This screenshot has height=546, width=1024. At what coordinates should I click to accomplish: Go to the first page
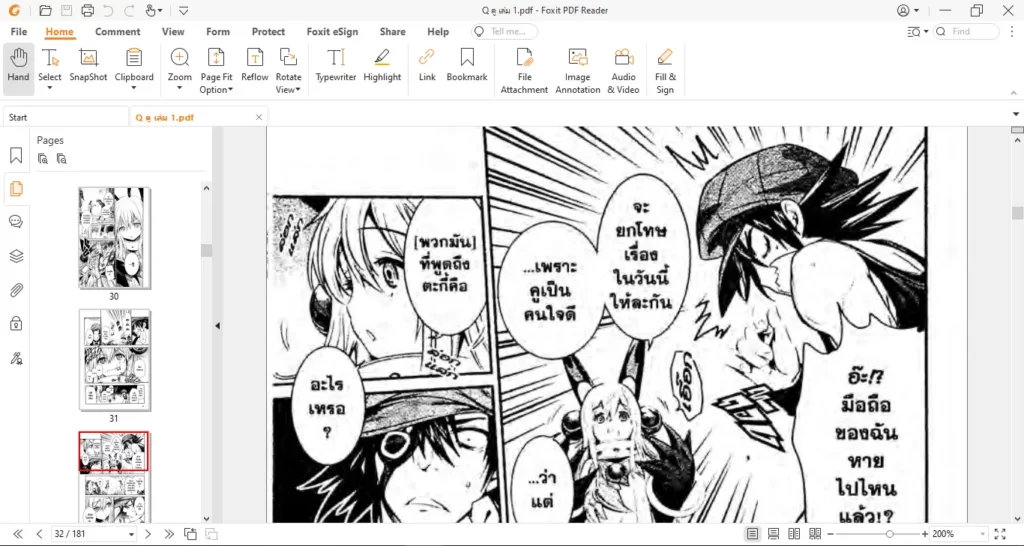[18, 534]
